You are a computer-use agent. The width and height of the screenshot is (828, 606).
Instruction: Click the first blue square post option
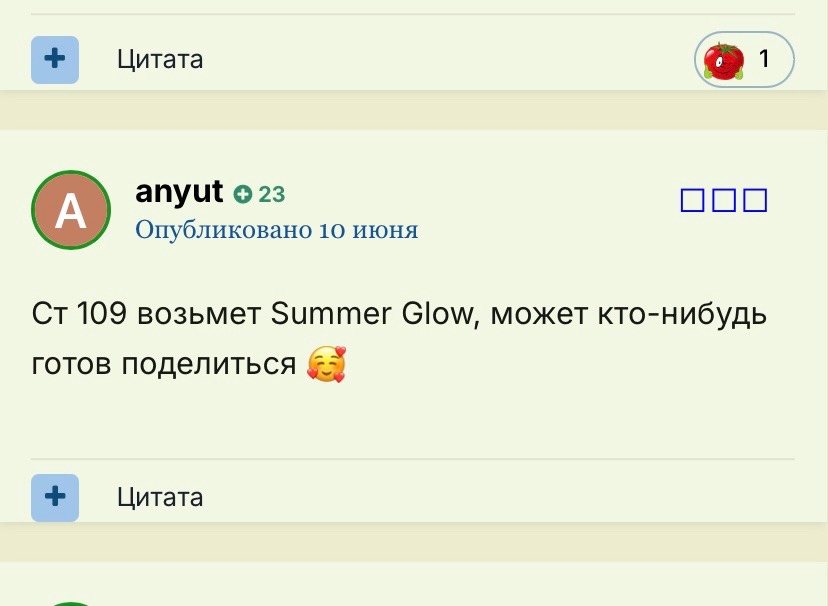[x=692, y=201]
